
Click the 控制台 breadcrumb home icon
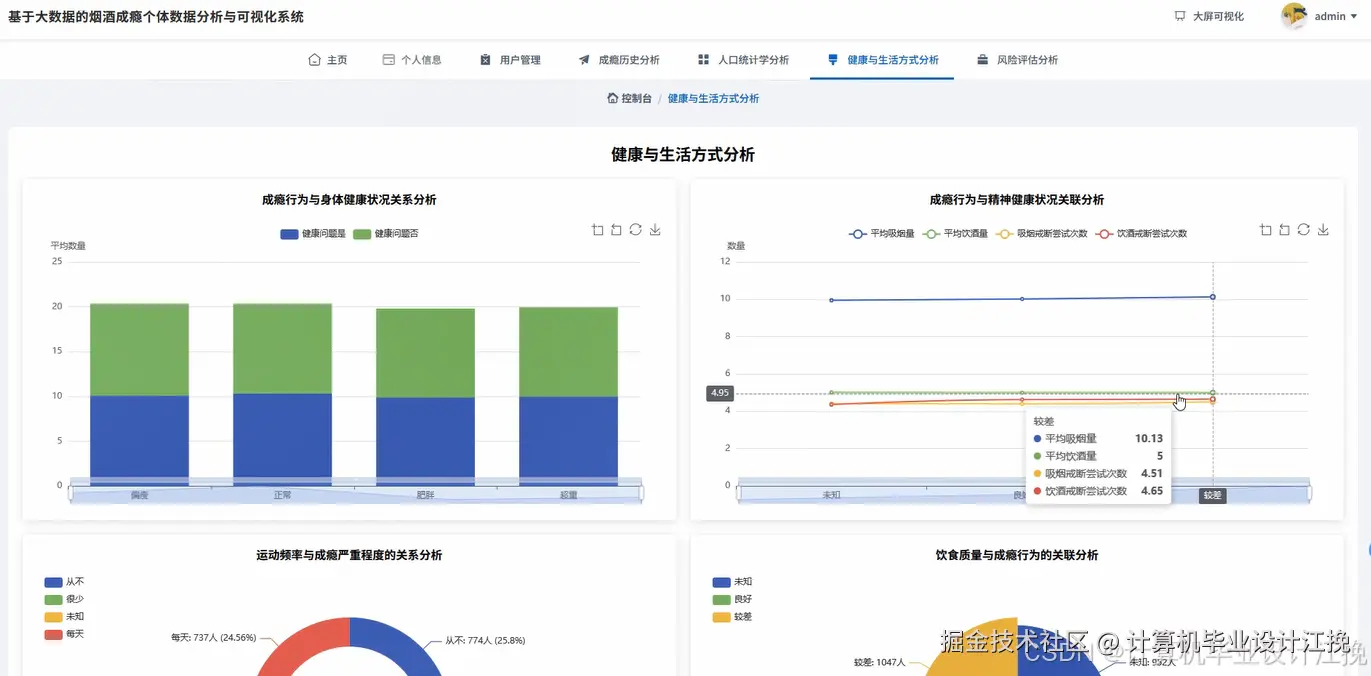point(612,98)
